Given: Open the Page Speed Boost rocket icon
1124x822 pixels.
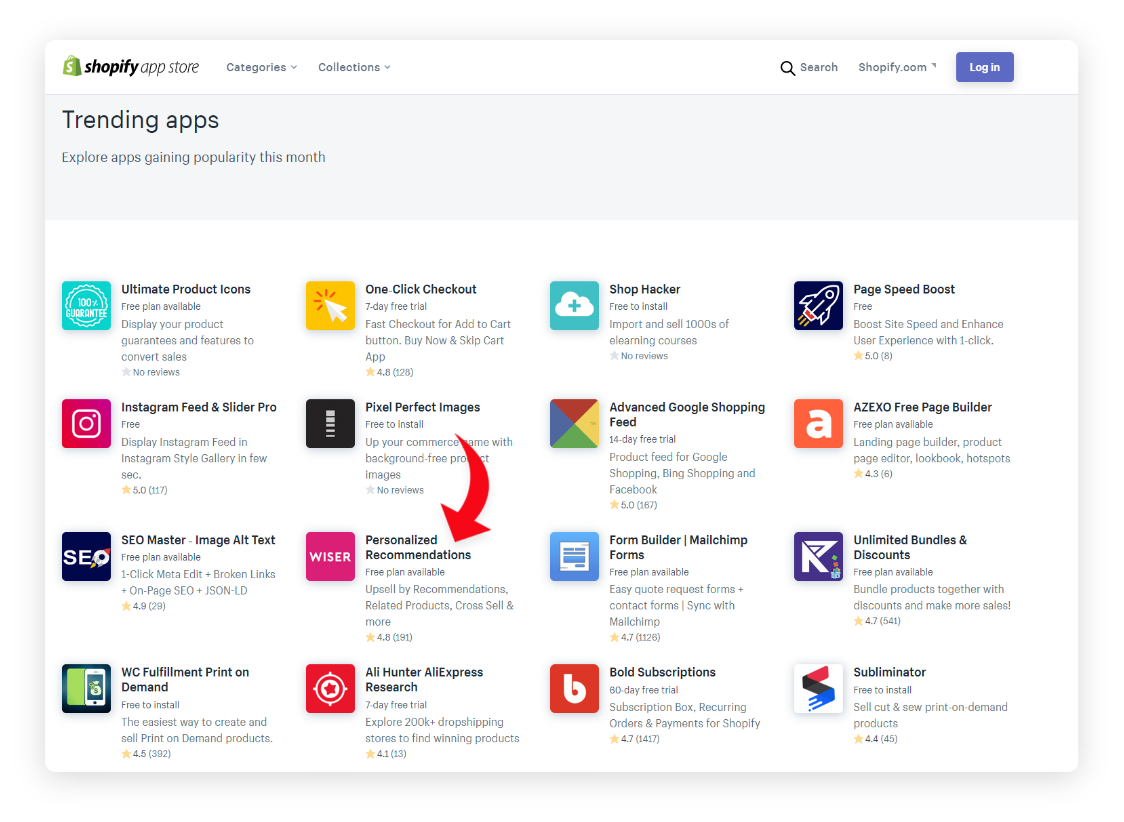Looking at the screenshot, I should coord(819,305).
